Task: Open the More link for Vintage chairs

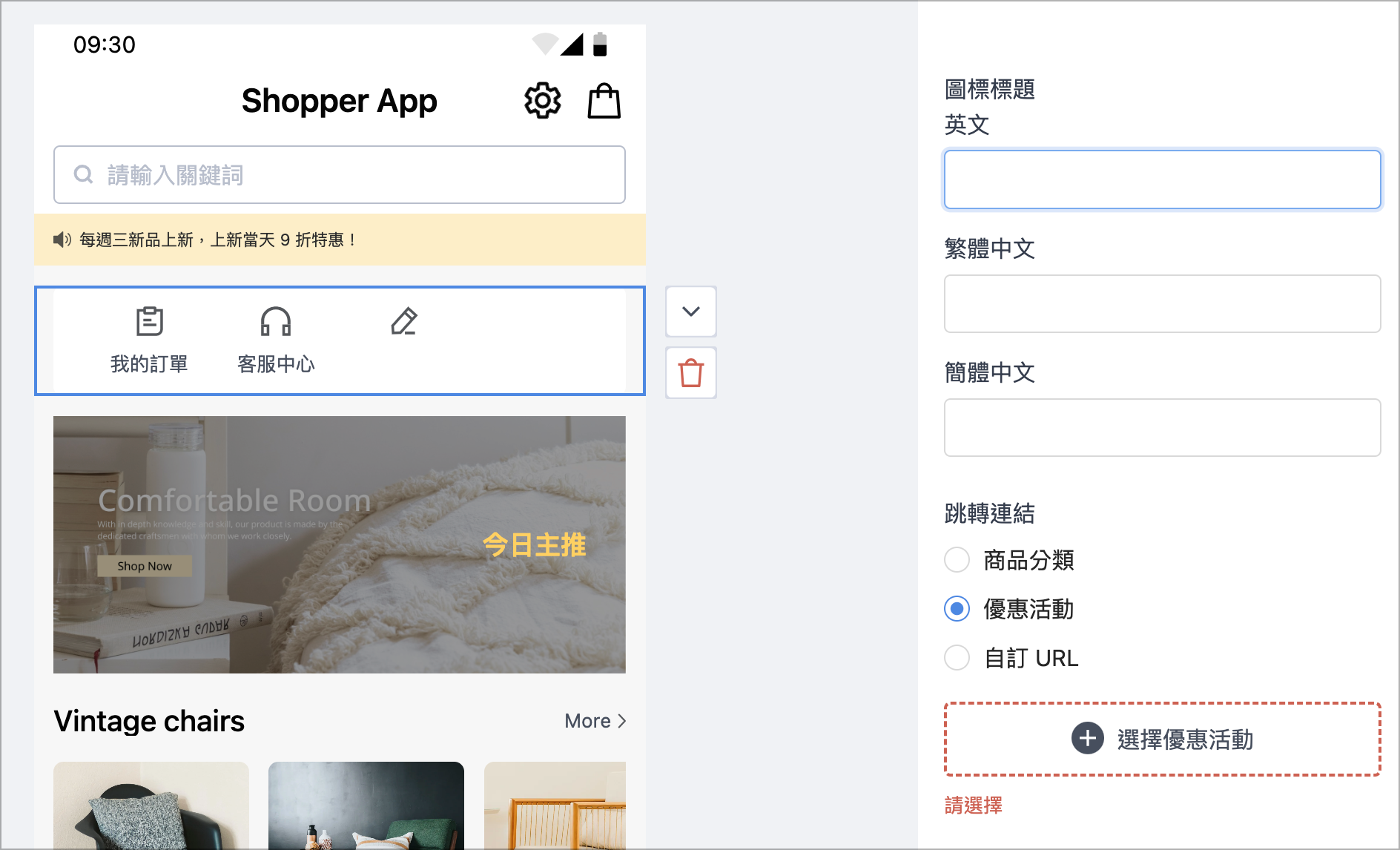Action: pyautogui.click(x=595, y=721)
